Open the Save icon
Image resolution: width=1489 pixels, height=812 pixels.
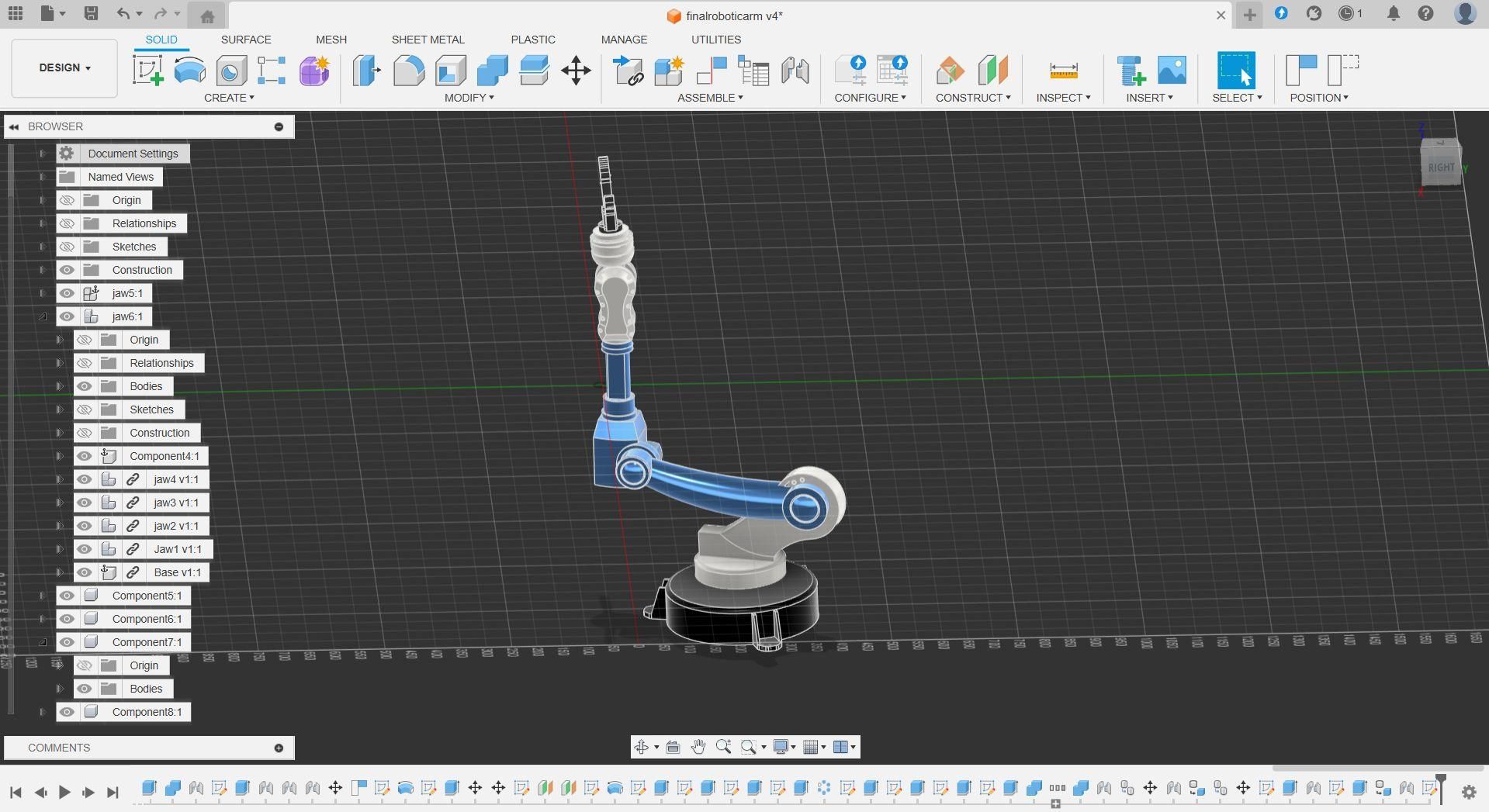pyautogui.click(x=91, y=13)
